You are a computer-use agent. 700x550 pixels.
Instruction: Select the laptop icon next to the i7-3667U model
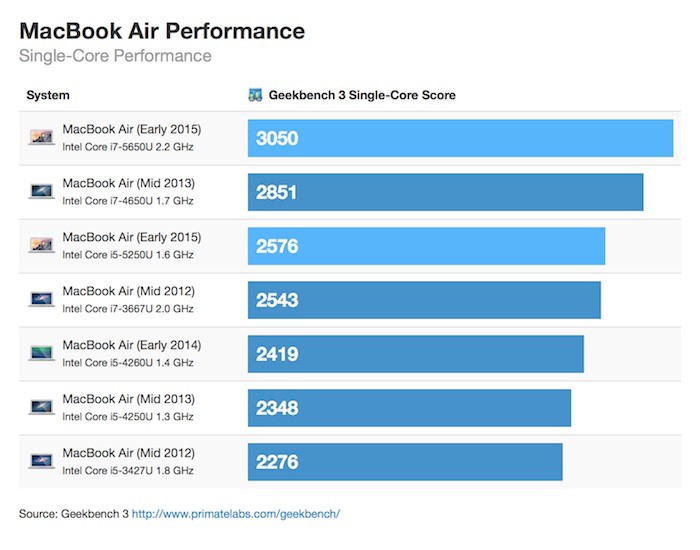click(42, 299)
